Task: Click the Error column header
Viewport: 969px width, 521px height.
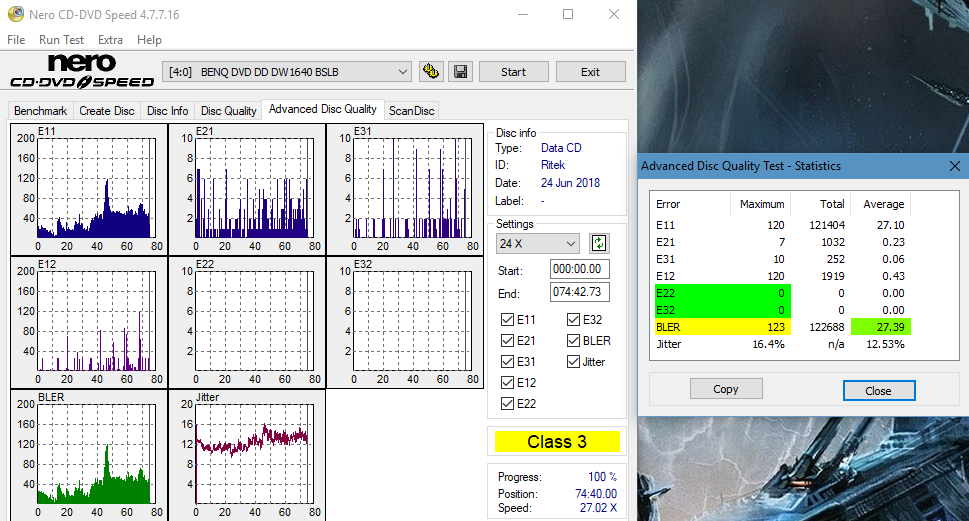Action: click(x=668, y=204)
